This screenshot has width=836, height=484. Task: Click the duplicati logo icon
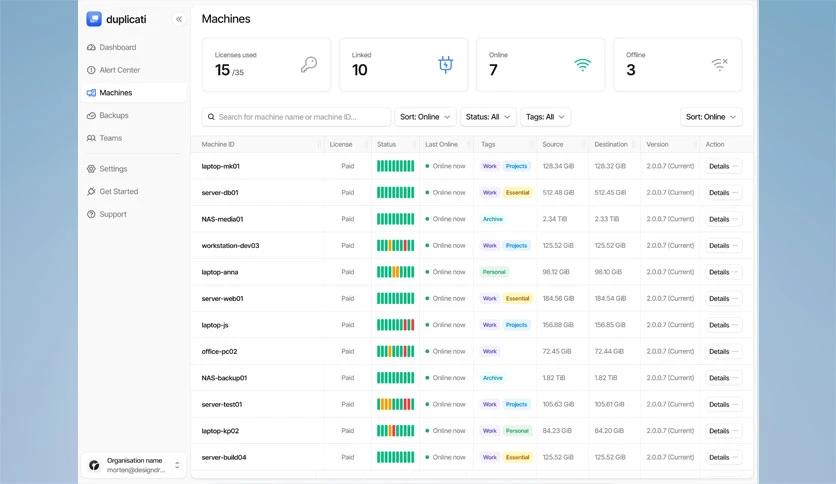click(94, 19)
